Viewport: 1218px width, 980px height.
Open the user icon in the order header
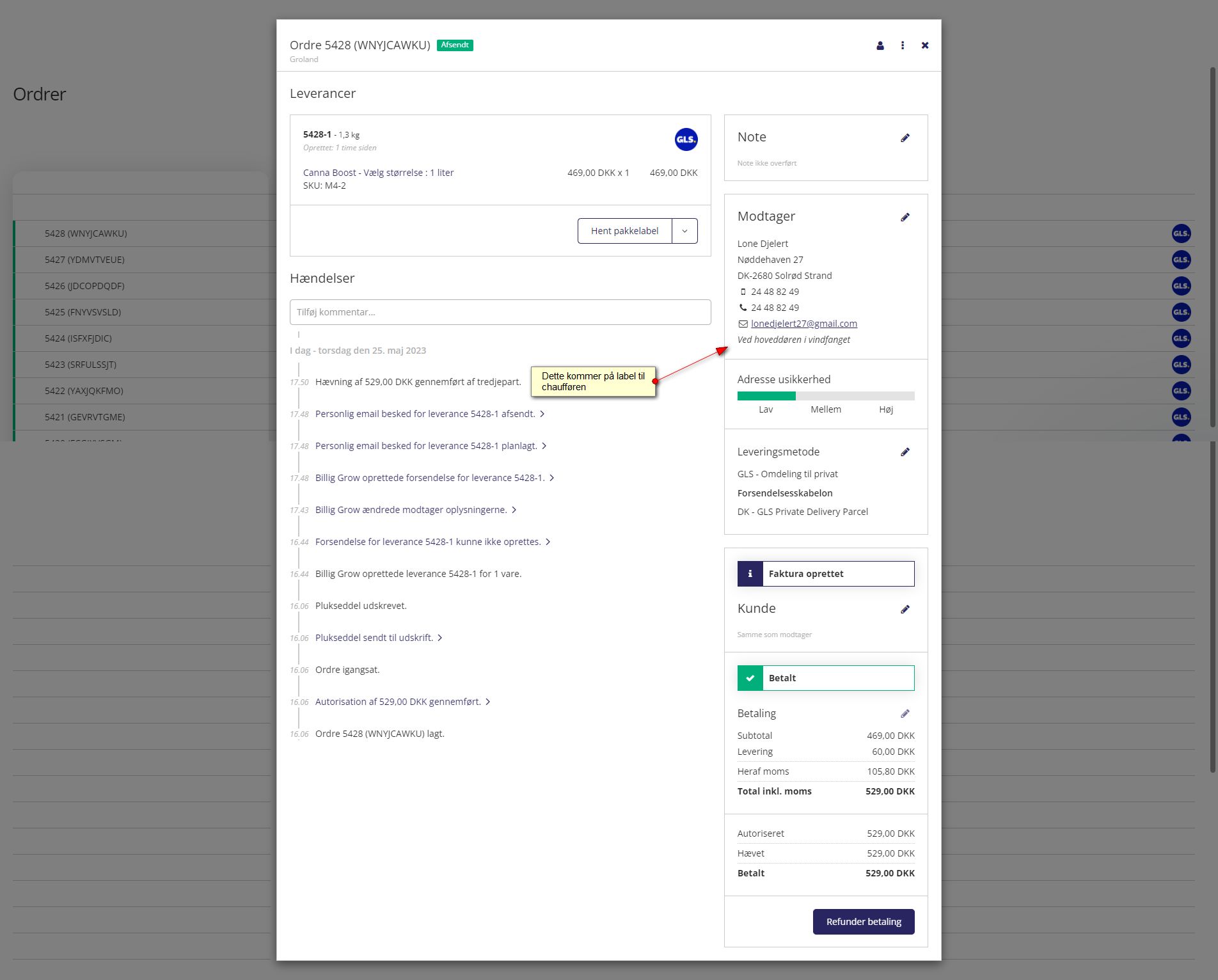coord(880,45)
